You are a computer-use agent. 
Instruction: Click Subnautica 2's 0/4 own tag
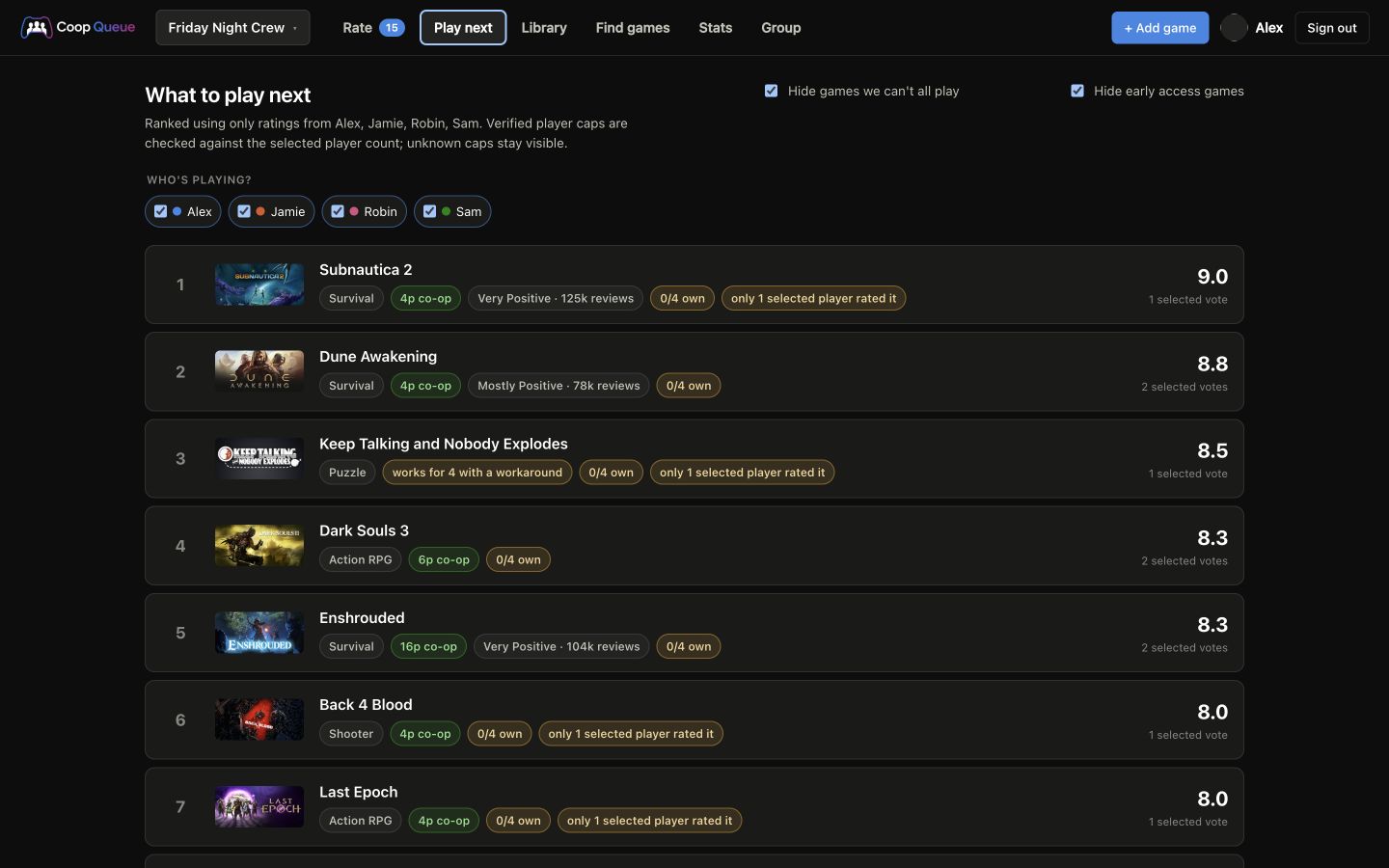682,298
